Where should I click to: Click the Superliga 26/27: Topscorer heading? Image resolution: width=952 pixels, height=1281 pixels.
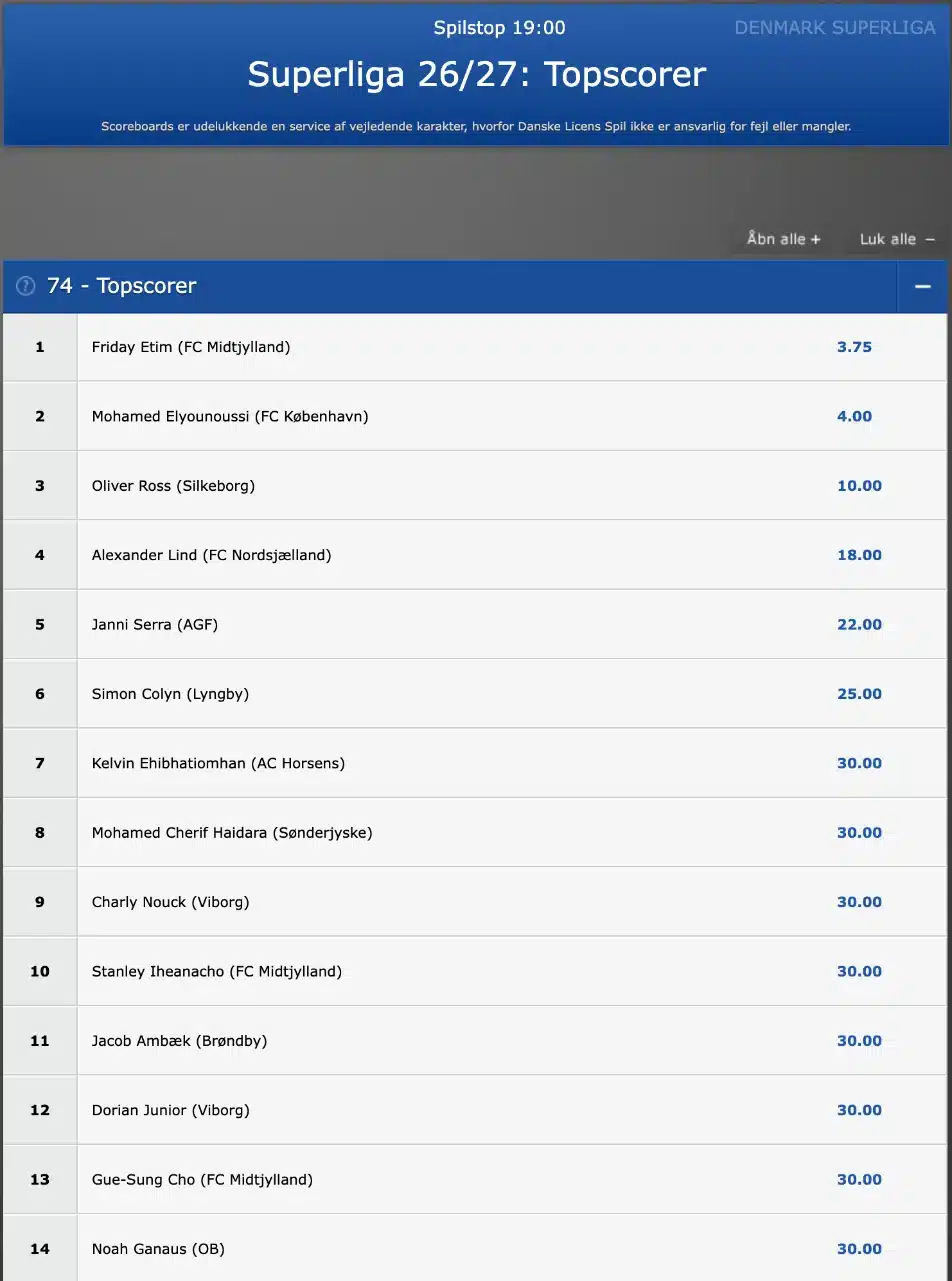[x=477, y=74]
